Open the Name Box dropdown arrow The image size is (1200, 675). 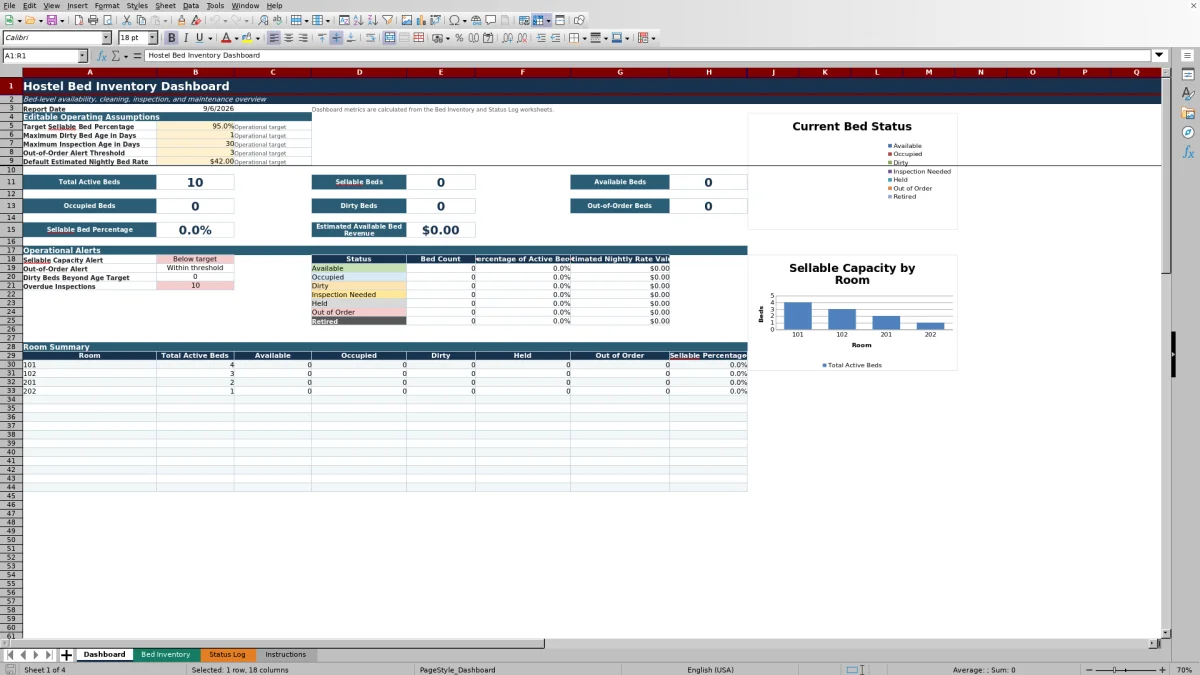(x=82, y=56)
